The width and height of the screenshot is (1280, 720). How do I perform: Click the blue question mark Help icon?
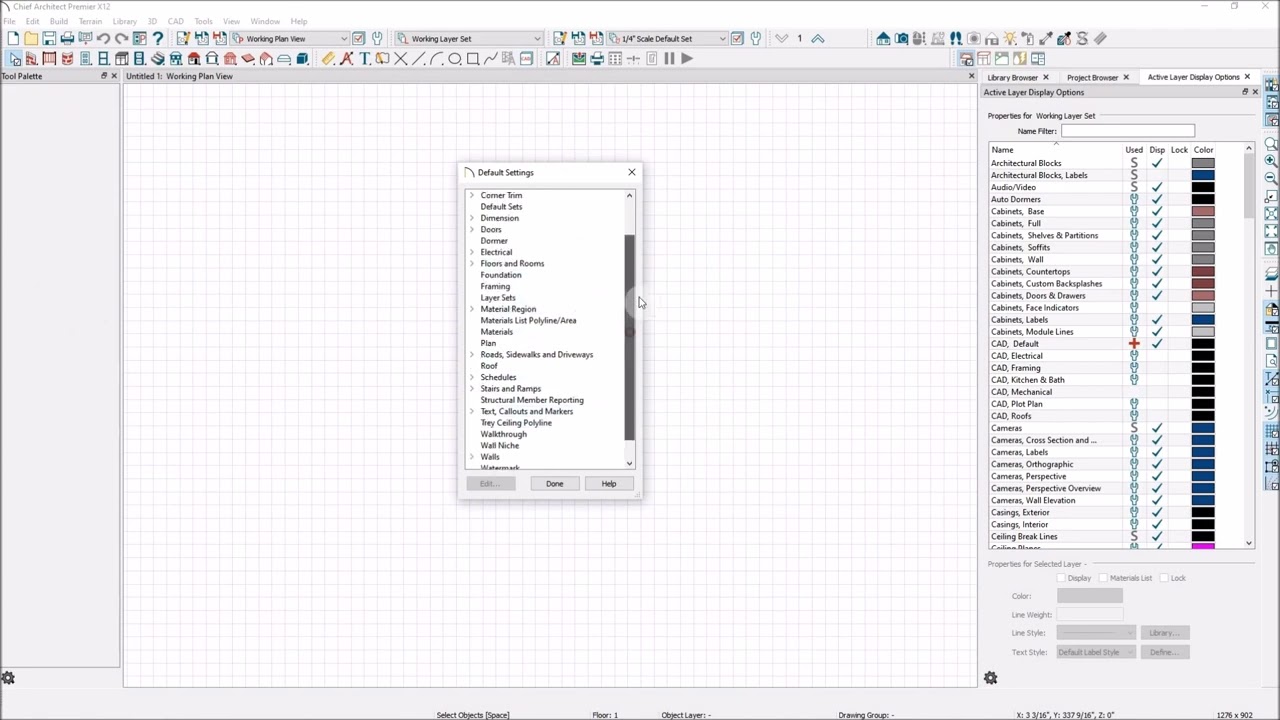(x=157, y=39)
